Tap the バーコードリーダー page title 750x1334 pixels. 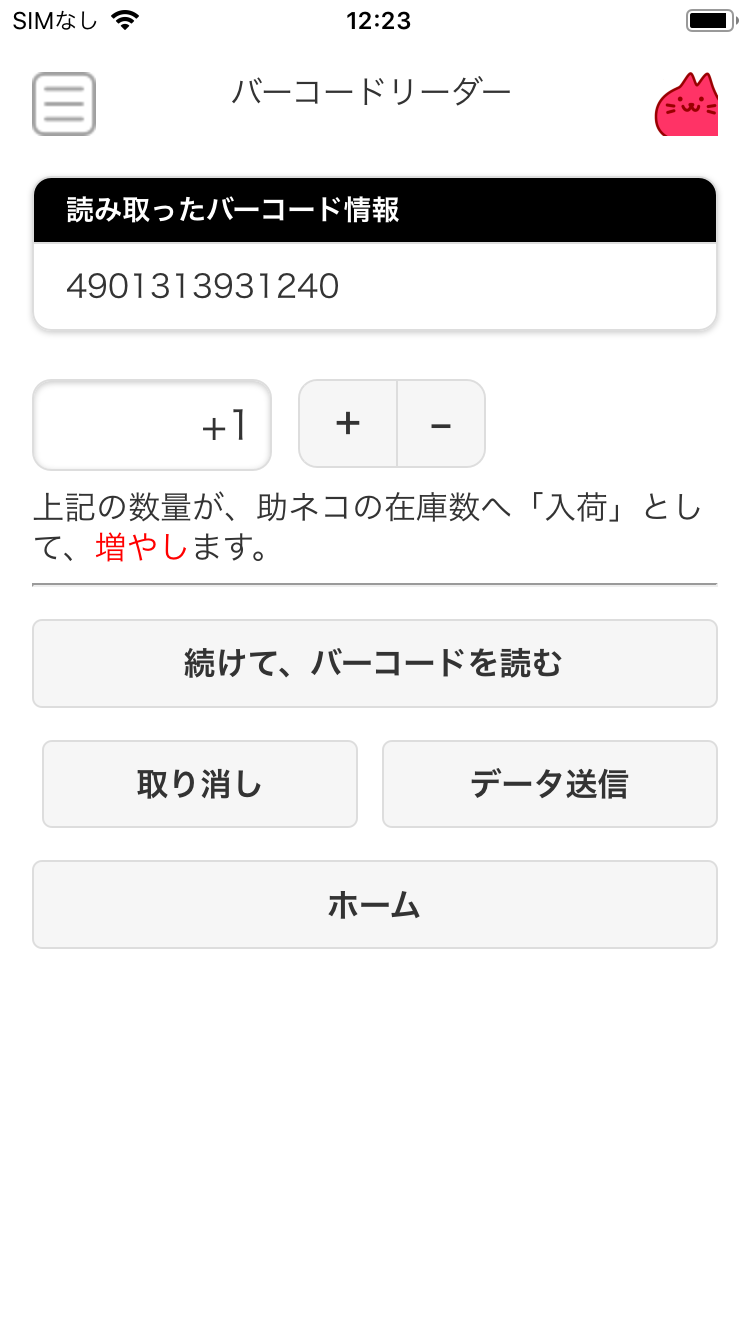click(371, 93)
